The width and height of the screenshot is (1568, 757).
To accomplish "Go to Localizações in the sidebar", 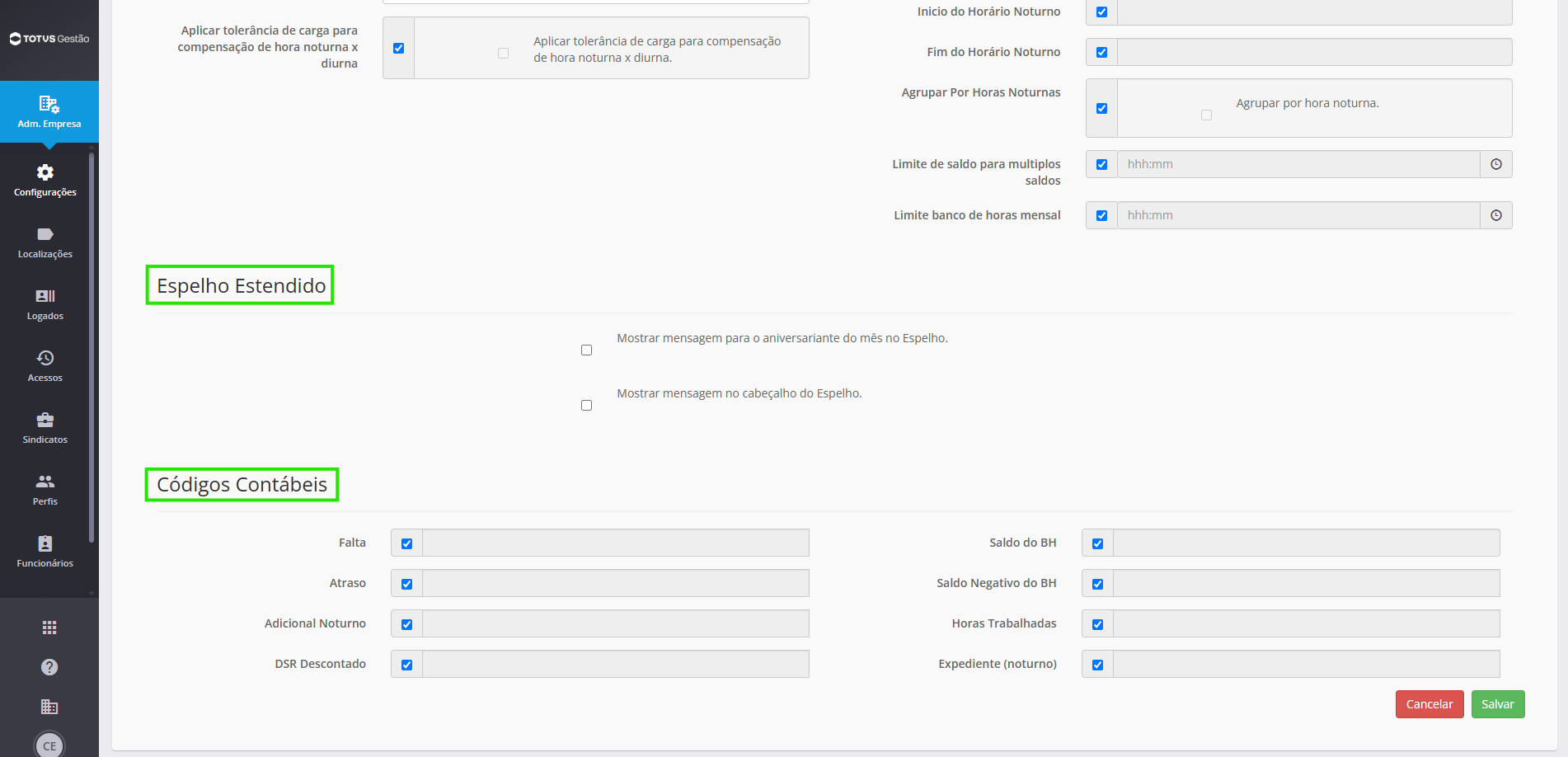I will coord(45,242).
